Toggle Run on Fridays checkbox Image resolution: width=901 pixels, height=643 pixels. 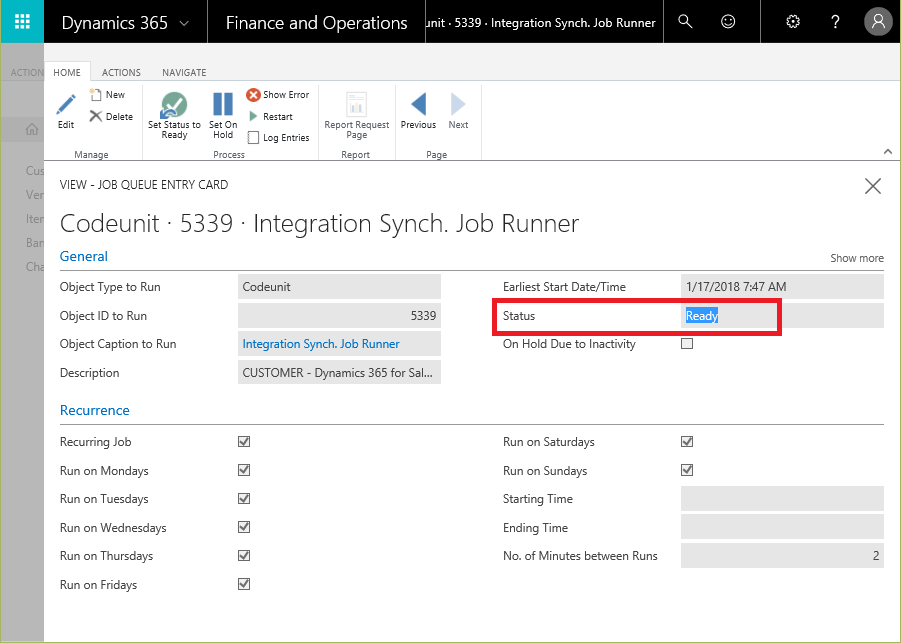[x=244, y=584]
